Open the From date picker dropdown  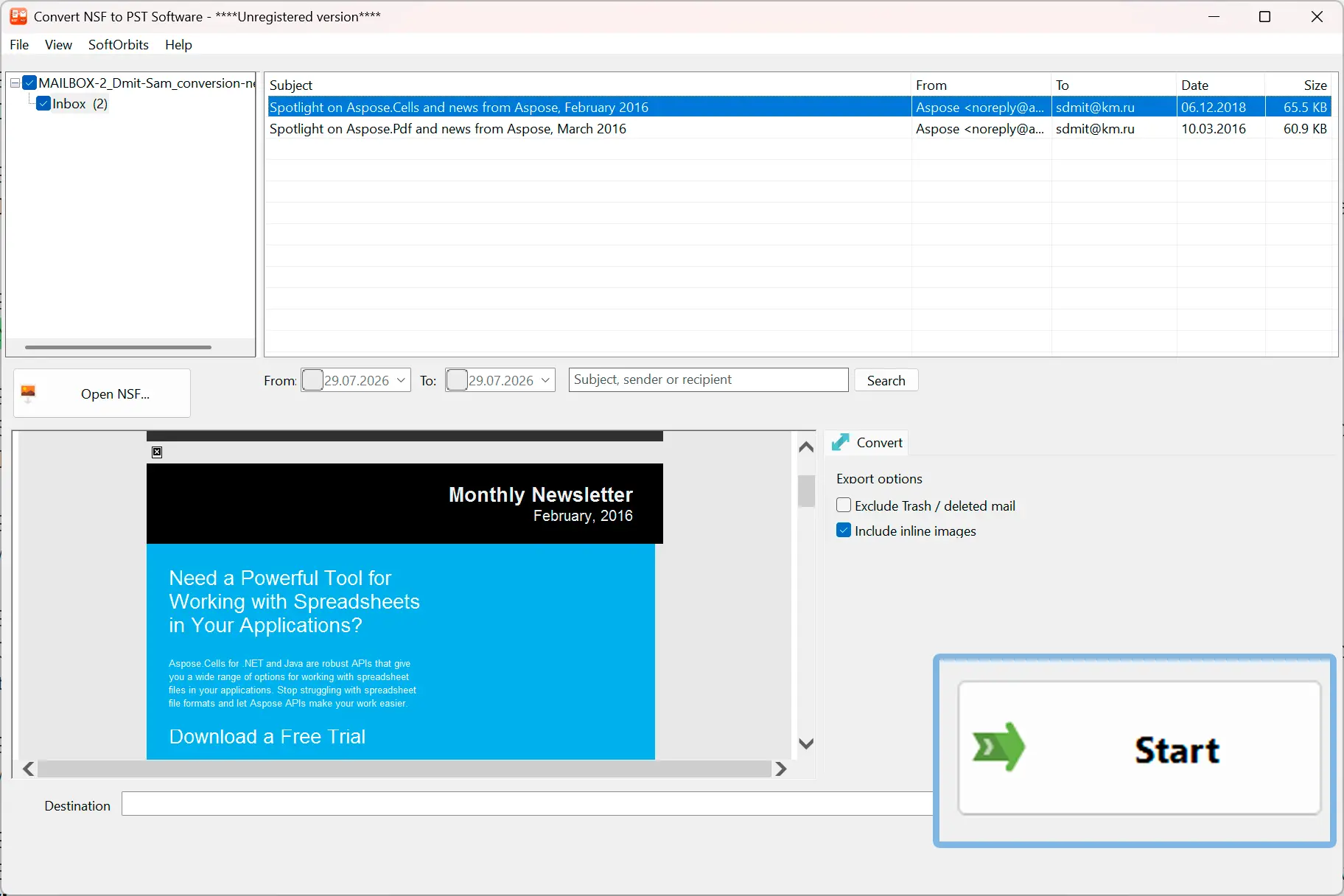click(401, 380)
